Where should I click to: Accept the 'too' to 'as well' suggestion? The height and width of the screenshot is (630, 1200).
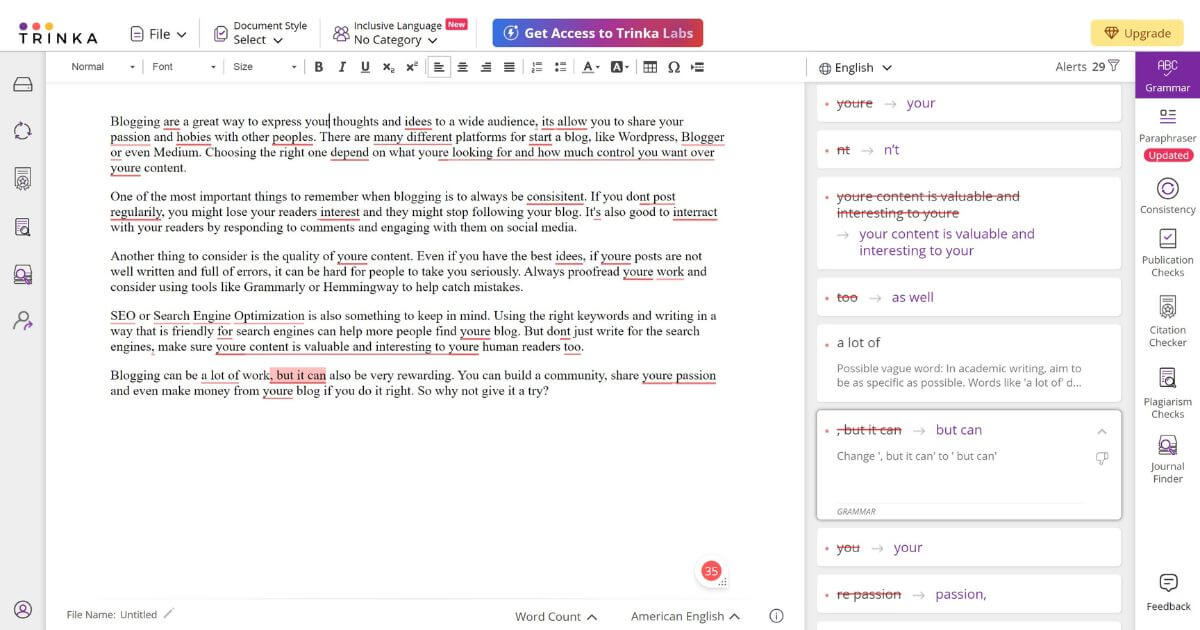click(912, 297)
